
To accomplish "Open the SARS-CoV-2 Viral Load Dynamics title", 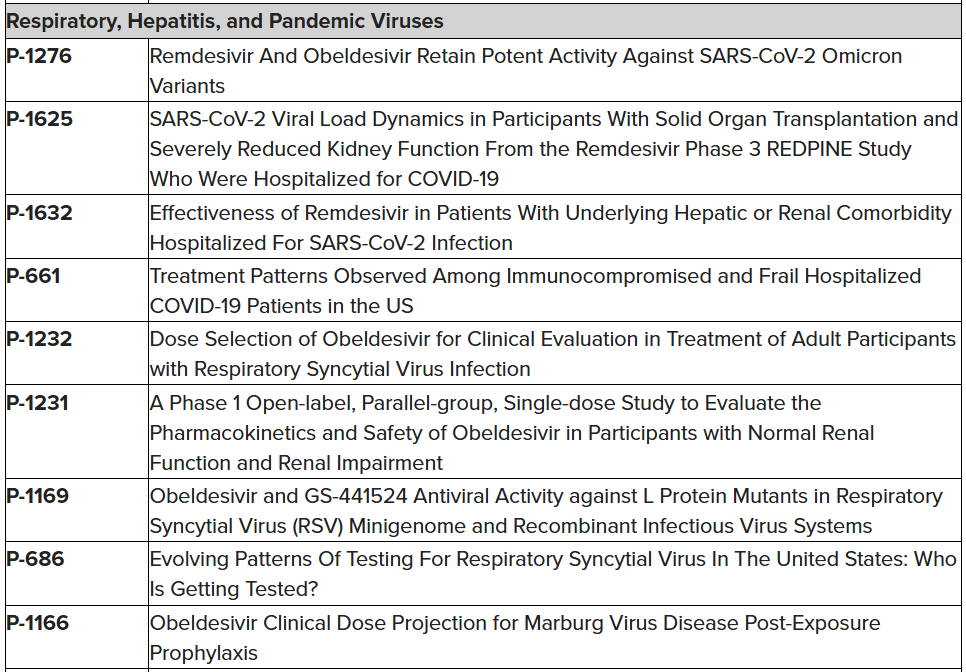I will click(x=553, y=149).
